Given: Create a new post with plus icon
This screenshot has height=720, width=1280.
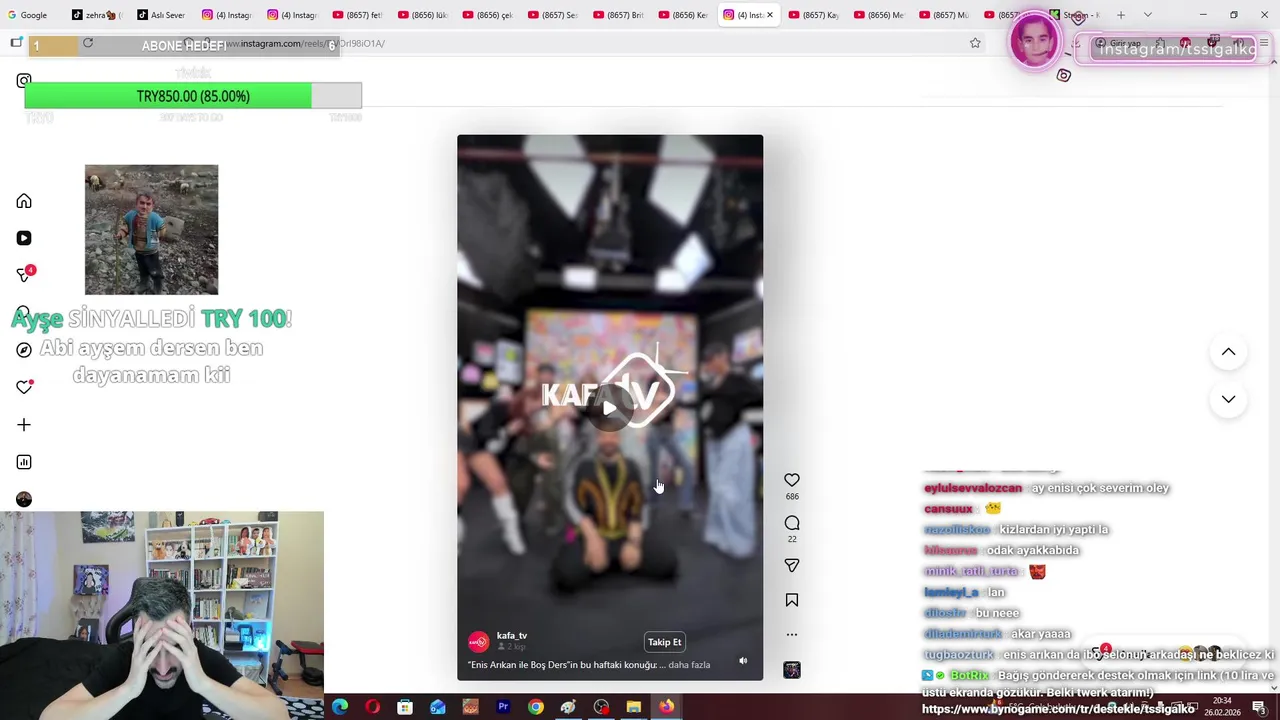Looking at the screenshot, I should tap(24, 425).
